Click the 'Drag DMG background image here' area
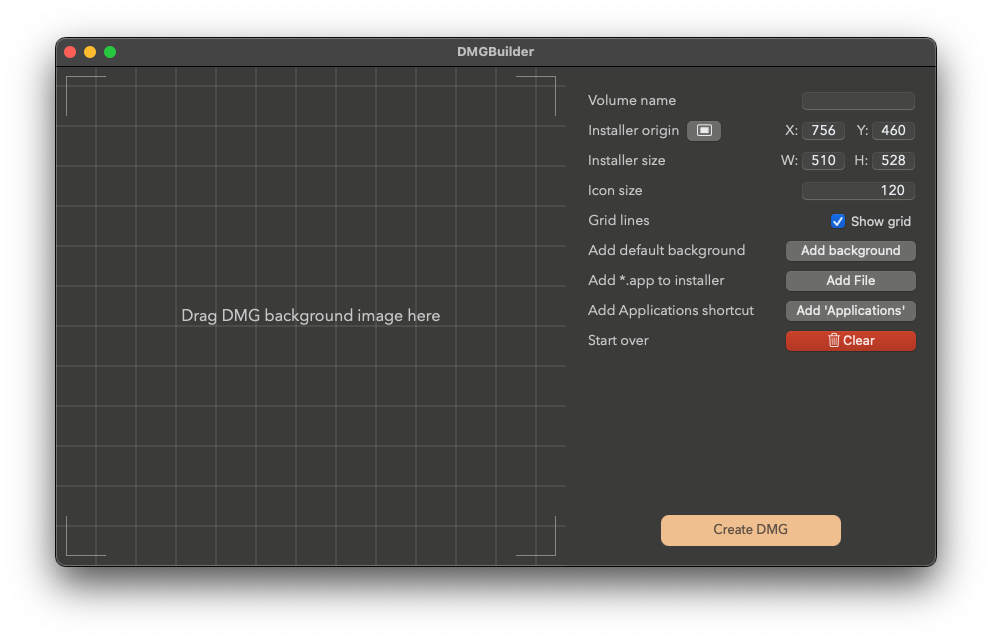 310,316
